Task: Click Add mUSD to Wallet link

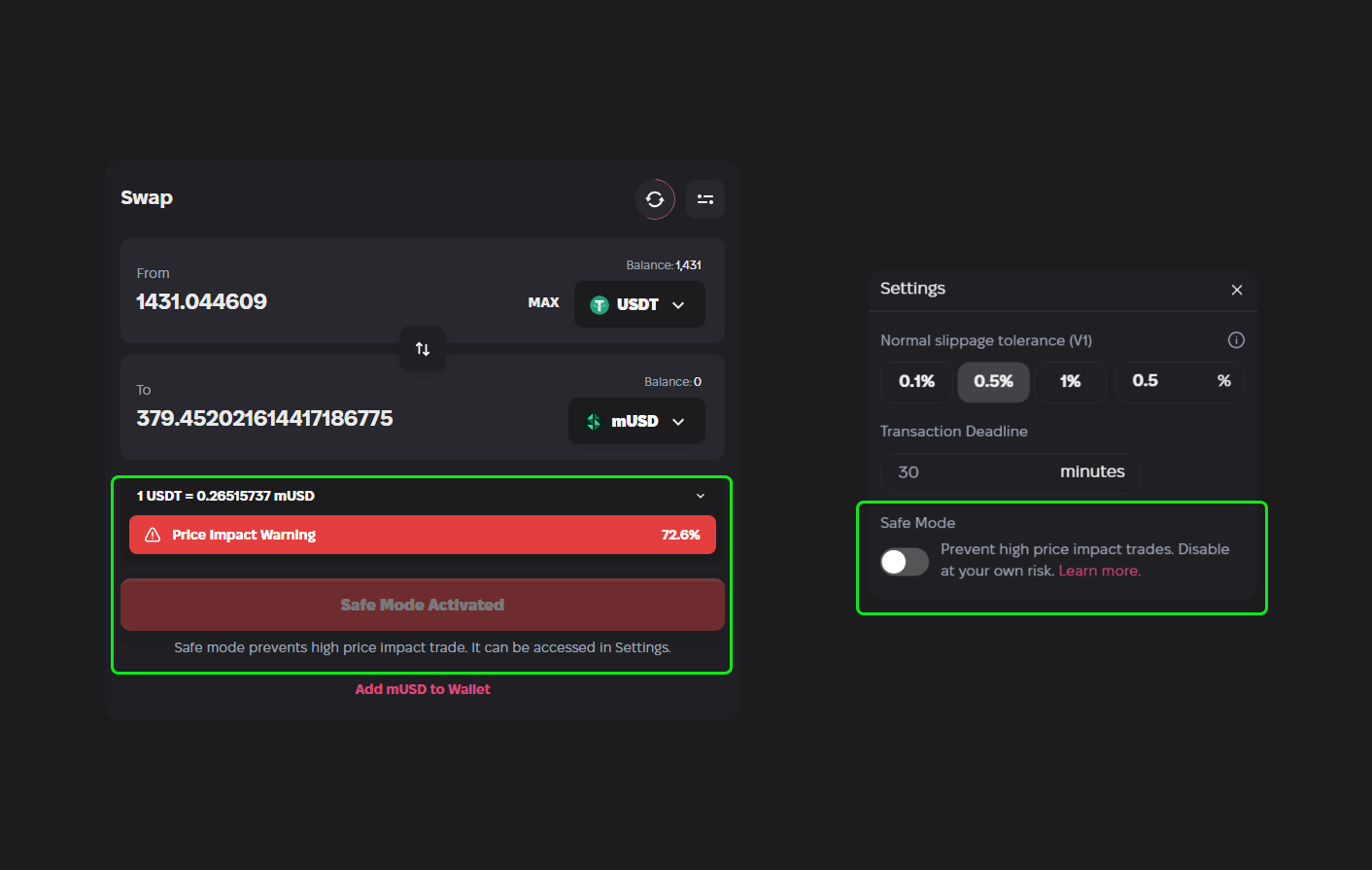Action: pos(423,689)
